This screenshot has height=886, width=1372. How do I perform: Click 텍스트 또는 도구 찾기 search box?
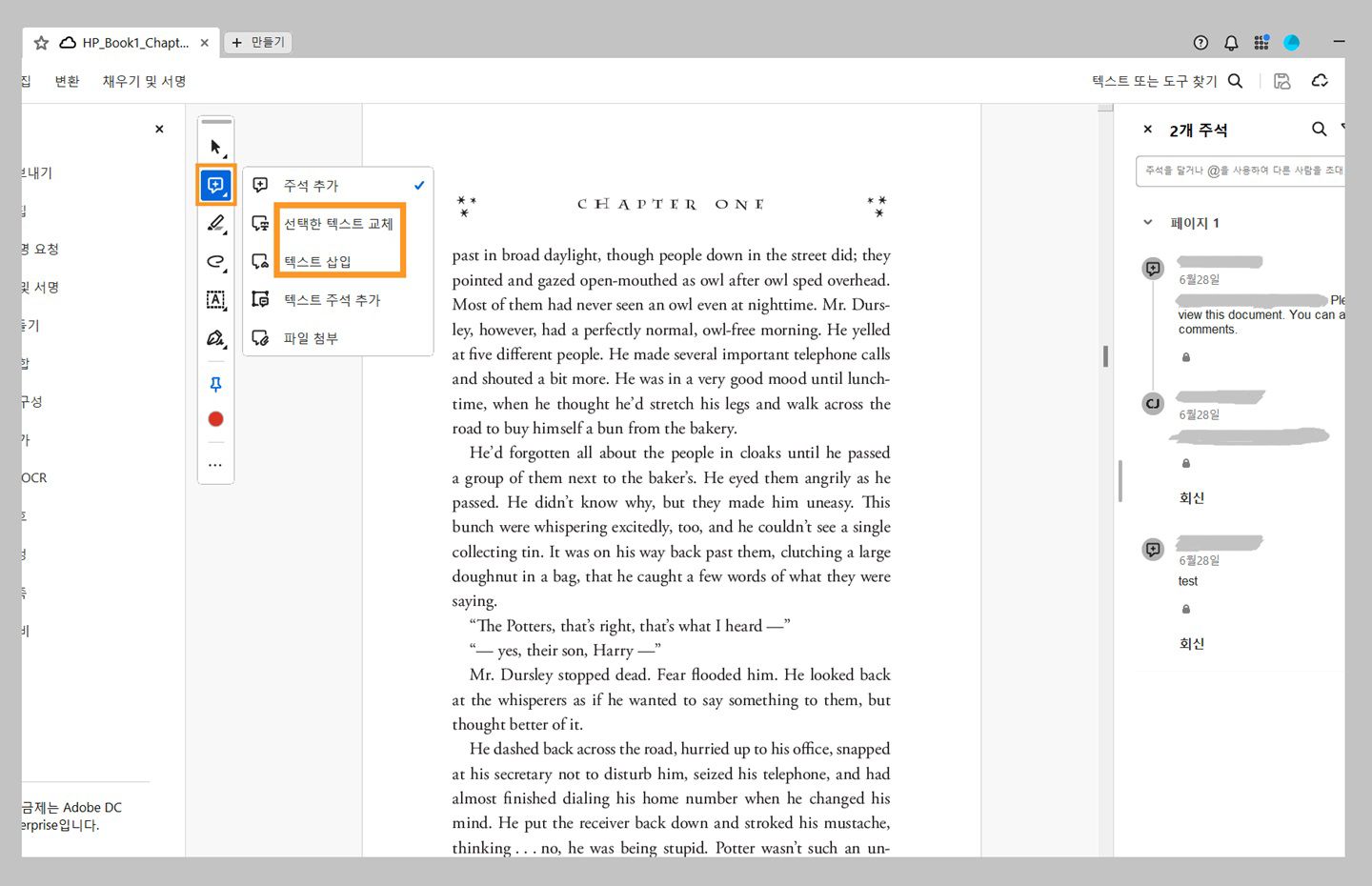click(x=1167, y=81)
